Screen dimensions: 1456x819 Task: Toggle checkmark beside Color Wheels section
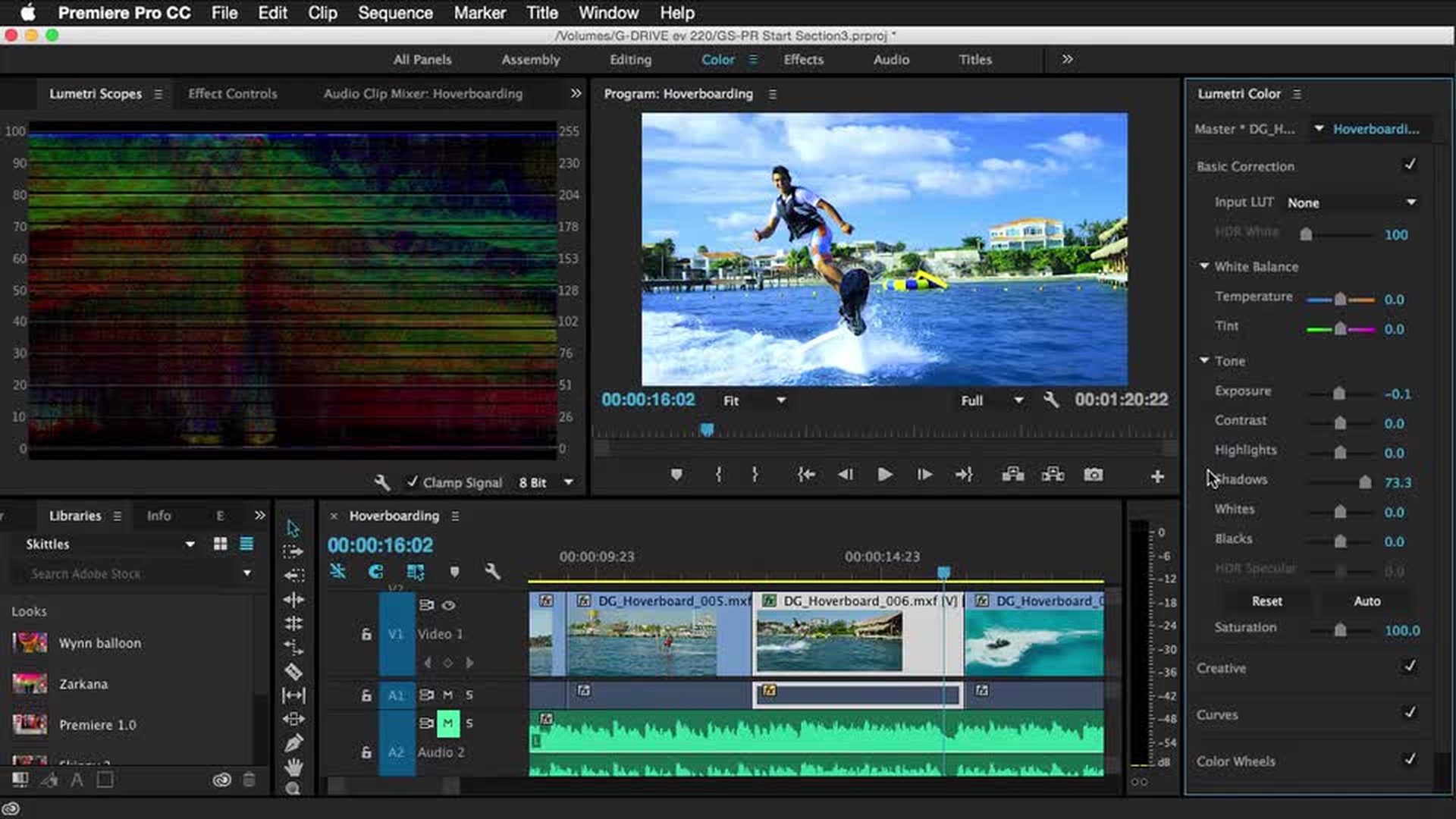tap(1410, 761)
